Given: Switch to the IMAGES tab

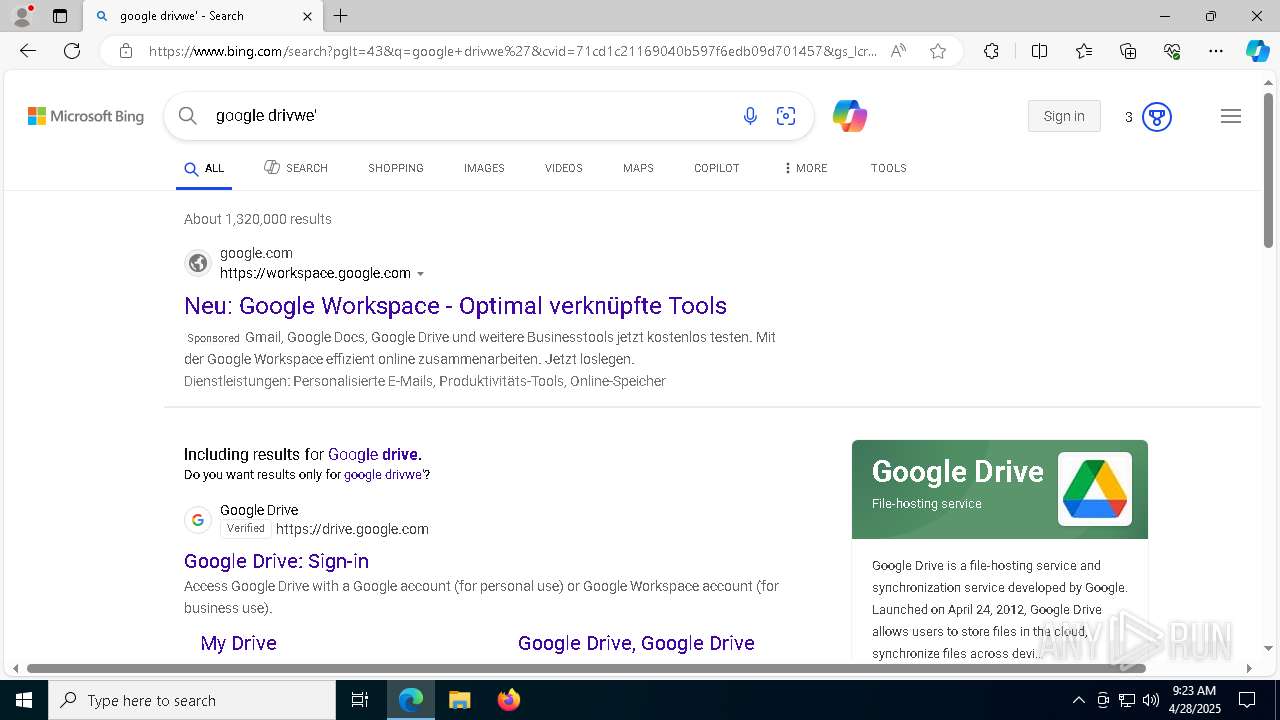Looking at the screenshot, I should (x=484, y=168).
